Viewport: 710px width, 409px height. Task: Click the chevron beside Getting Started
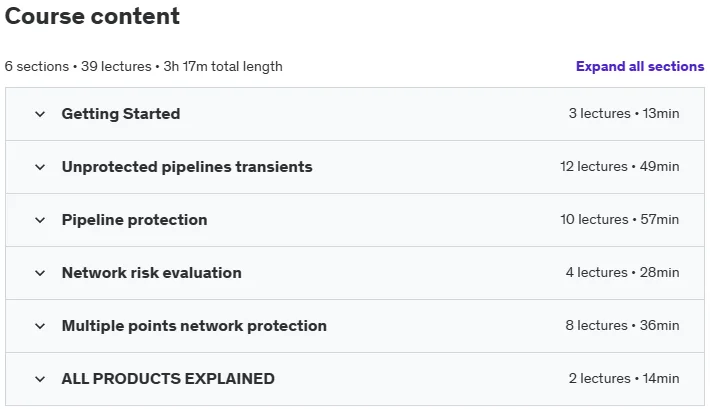click(40, 114)
